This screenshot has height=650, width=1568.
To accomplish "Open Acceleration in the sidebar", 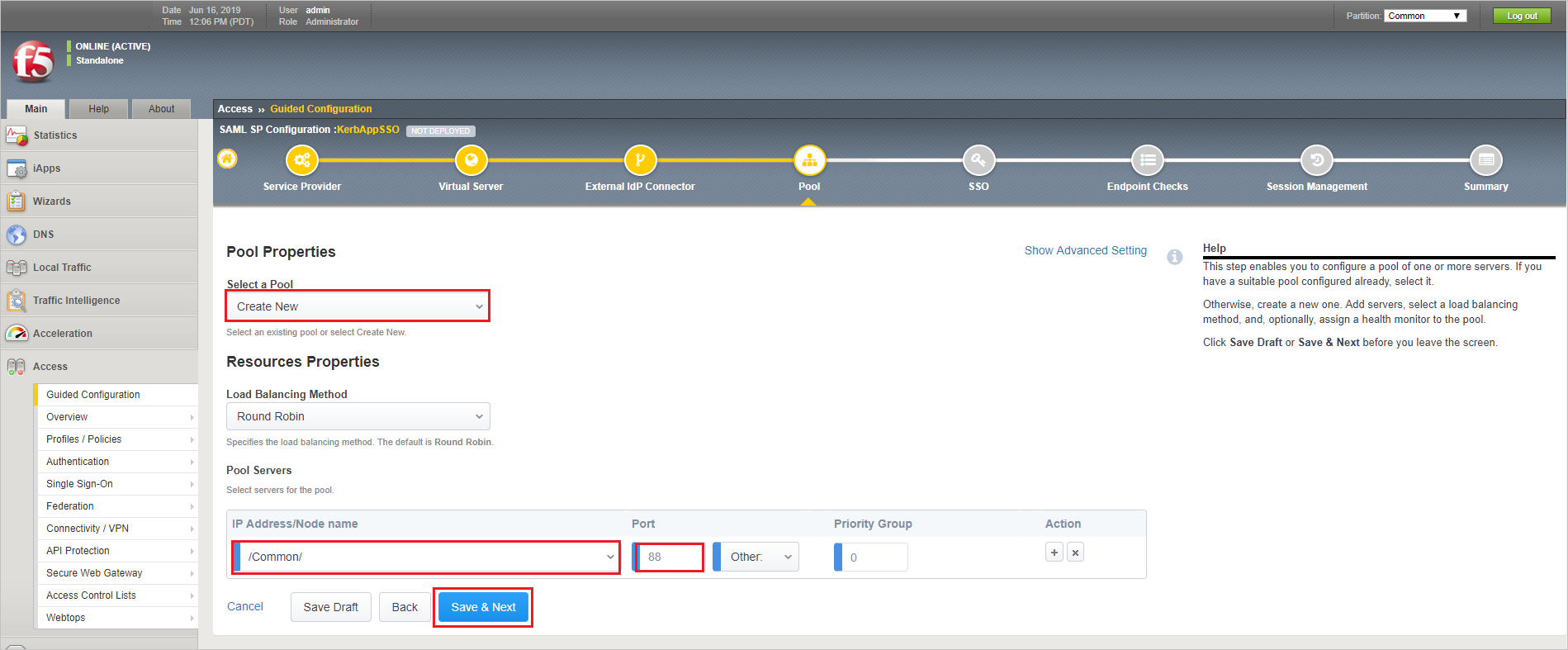I will (x=99, y=334).
